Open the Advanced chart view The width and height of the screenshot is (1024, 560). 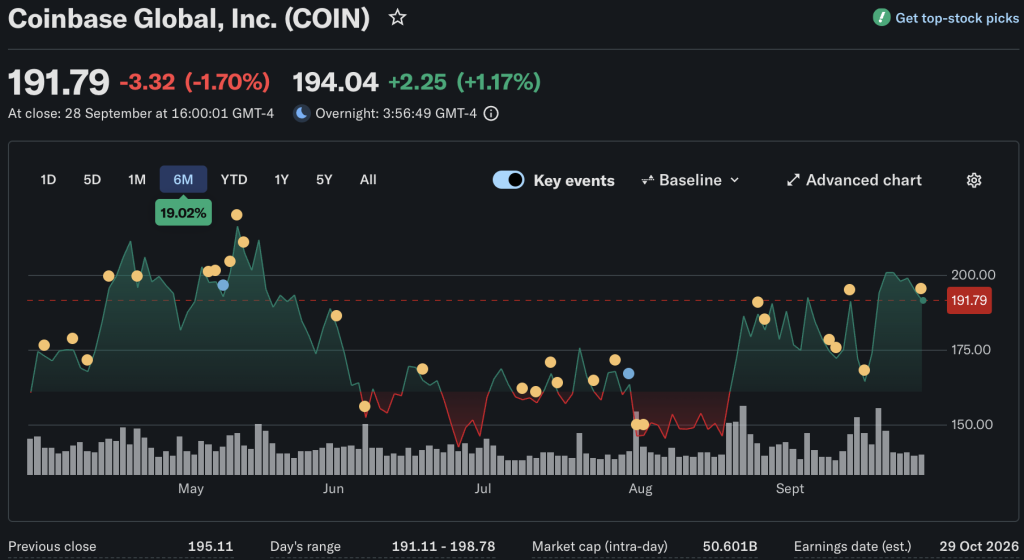(854, 180)
